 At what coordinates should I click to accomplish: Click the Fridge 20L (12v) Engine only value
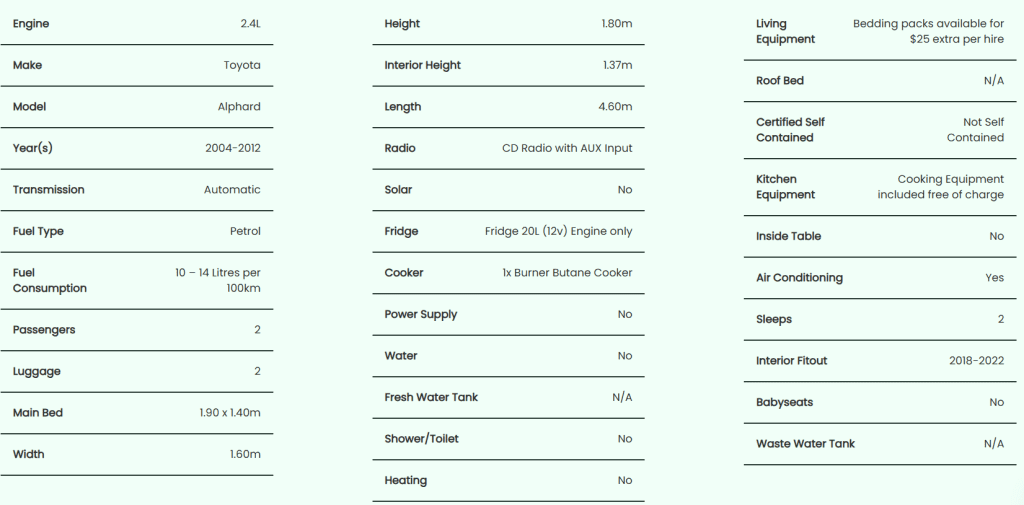tap(558, 231)
